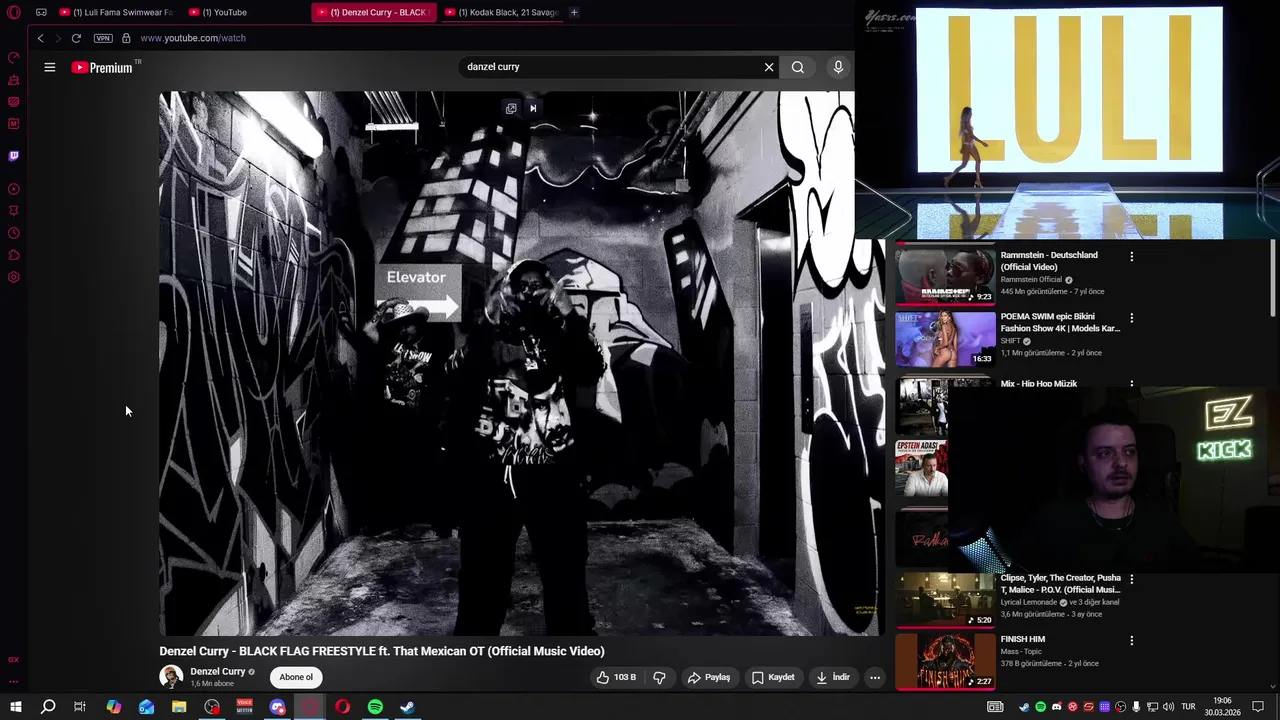Open the Denzel Curry channel name link
This screenshot has width=1280, height=720.
(x=218, y=672)
